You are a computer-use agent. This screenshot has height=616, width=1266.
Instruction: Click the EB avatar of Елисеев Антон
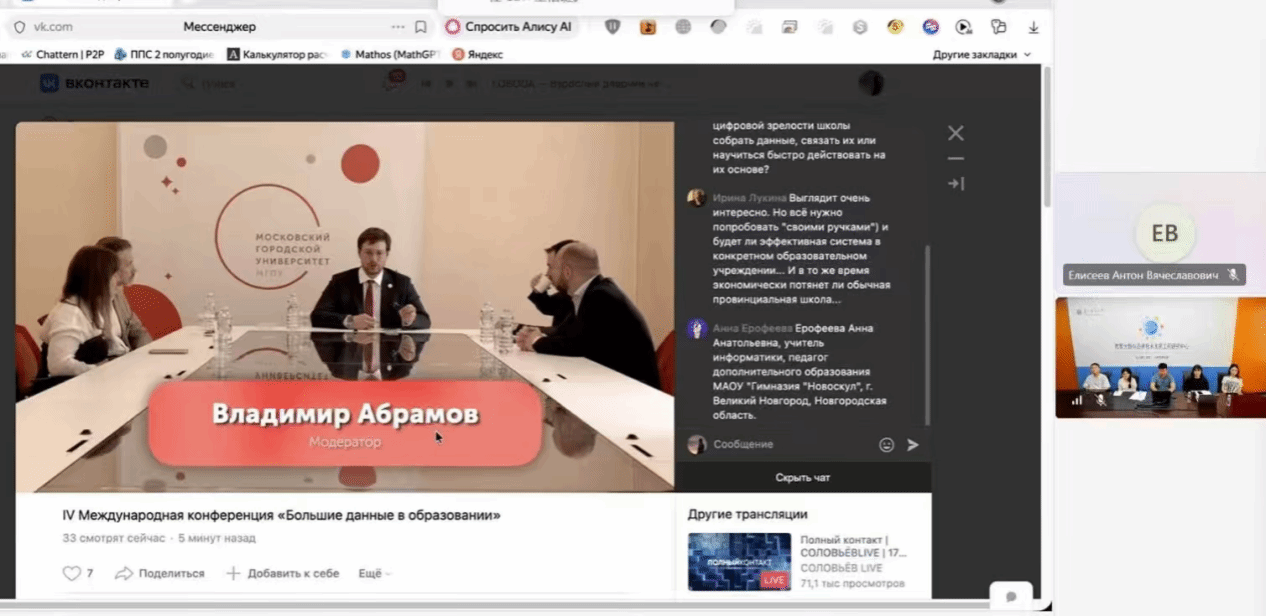pos(1165,234)
